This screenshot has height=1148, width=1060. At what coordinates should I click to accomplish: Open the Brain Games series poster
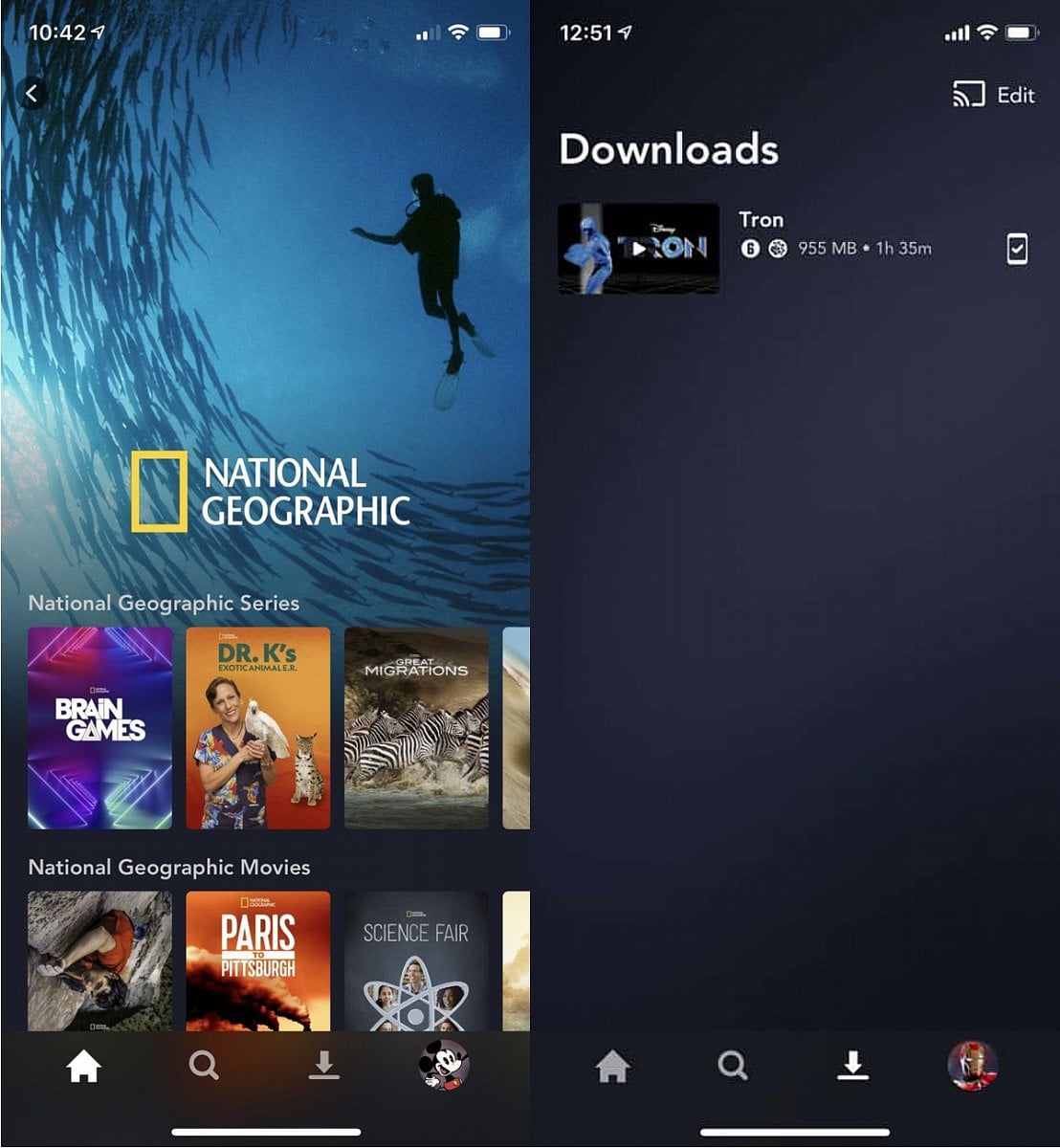[x=100, y=728]
